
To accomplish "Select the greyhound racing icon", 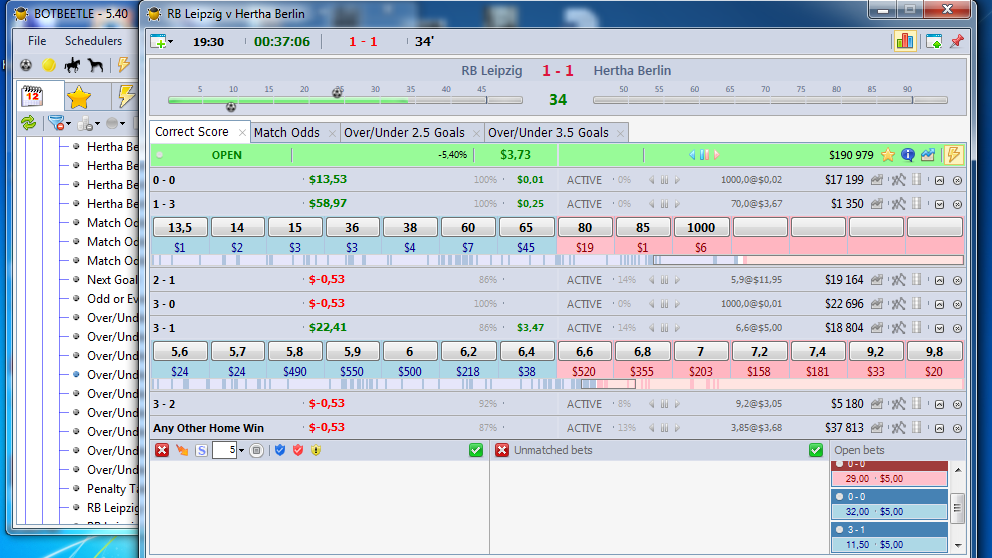I will tap(96, 65).
